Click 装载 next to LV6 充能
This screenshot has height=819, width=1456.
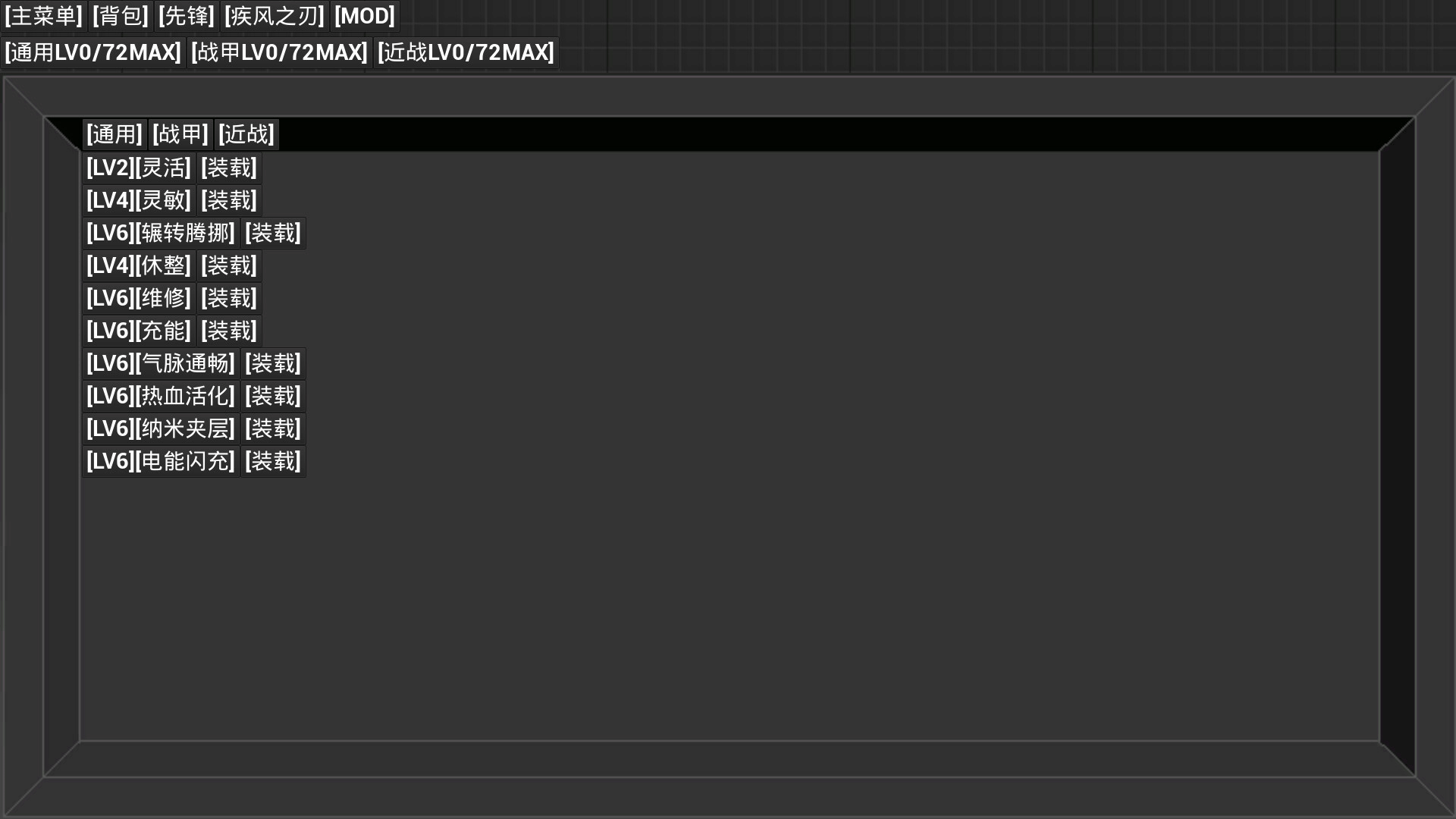pyautogui.click(x=229, y=331)
